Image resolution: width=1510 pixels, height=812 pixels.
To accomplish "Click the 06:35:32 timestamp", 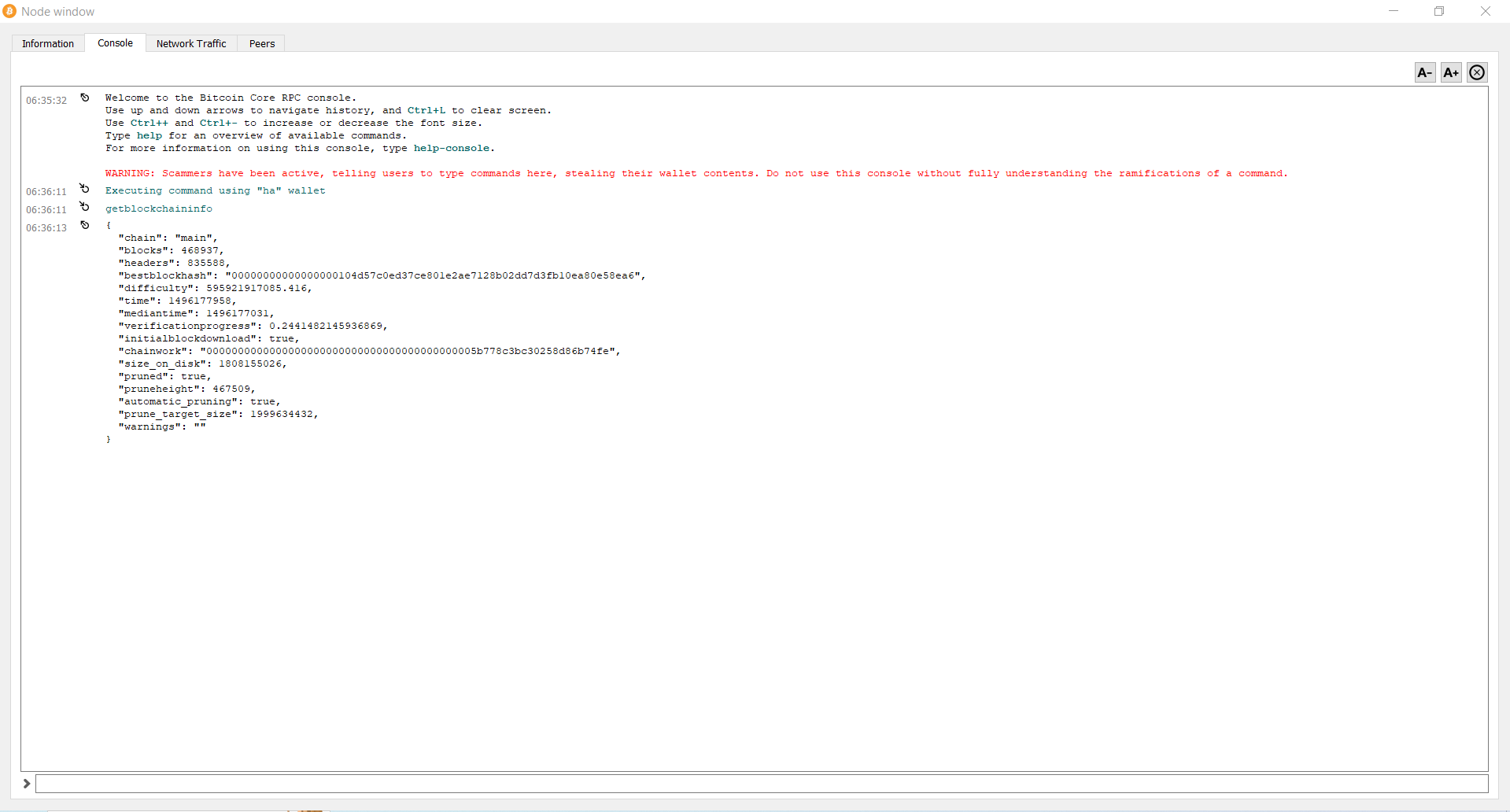I will tap(46, 101).
